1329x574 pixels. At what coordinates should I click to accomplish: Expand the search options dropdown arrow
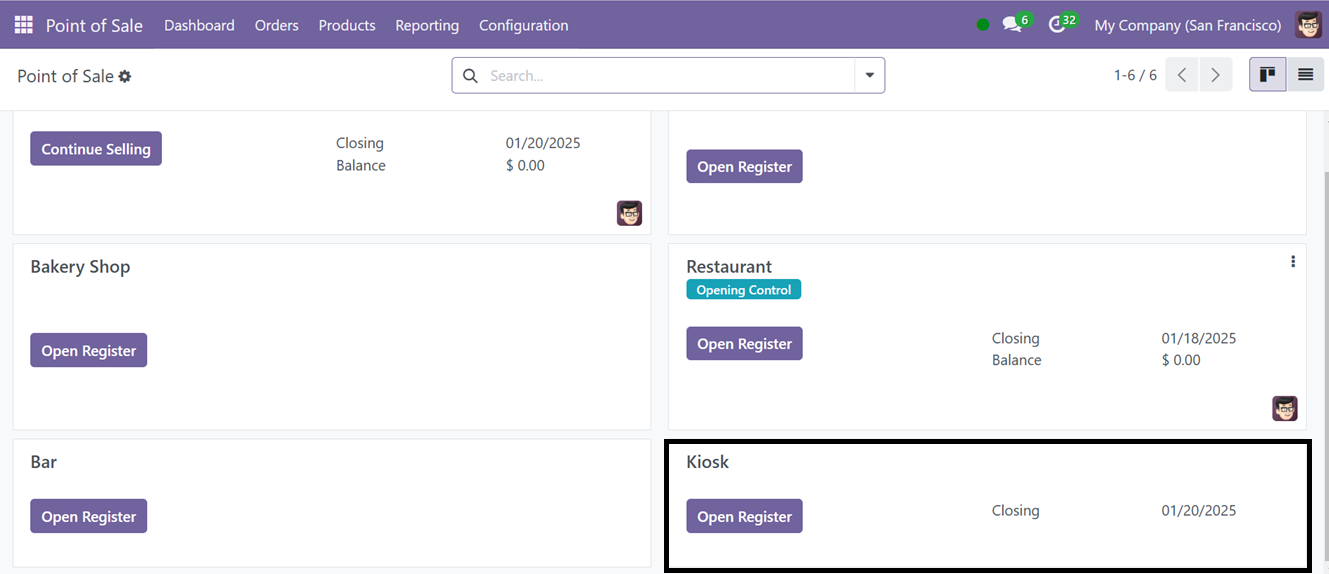pos(869,75)
